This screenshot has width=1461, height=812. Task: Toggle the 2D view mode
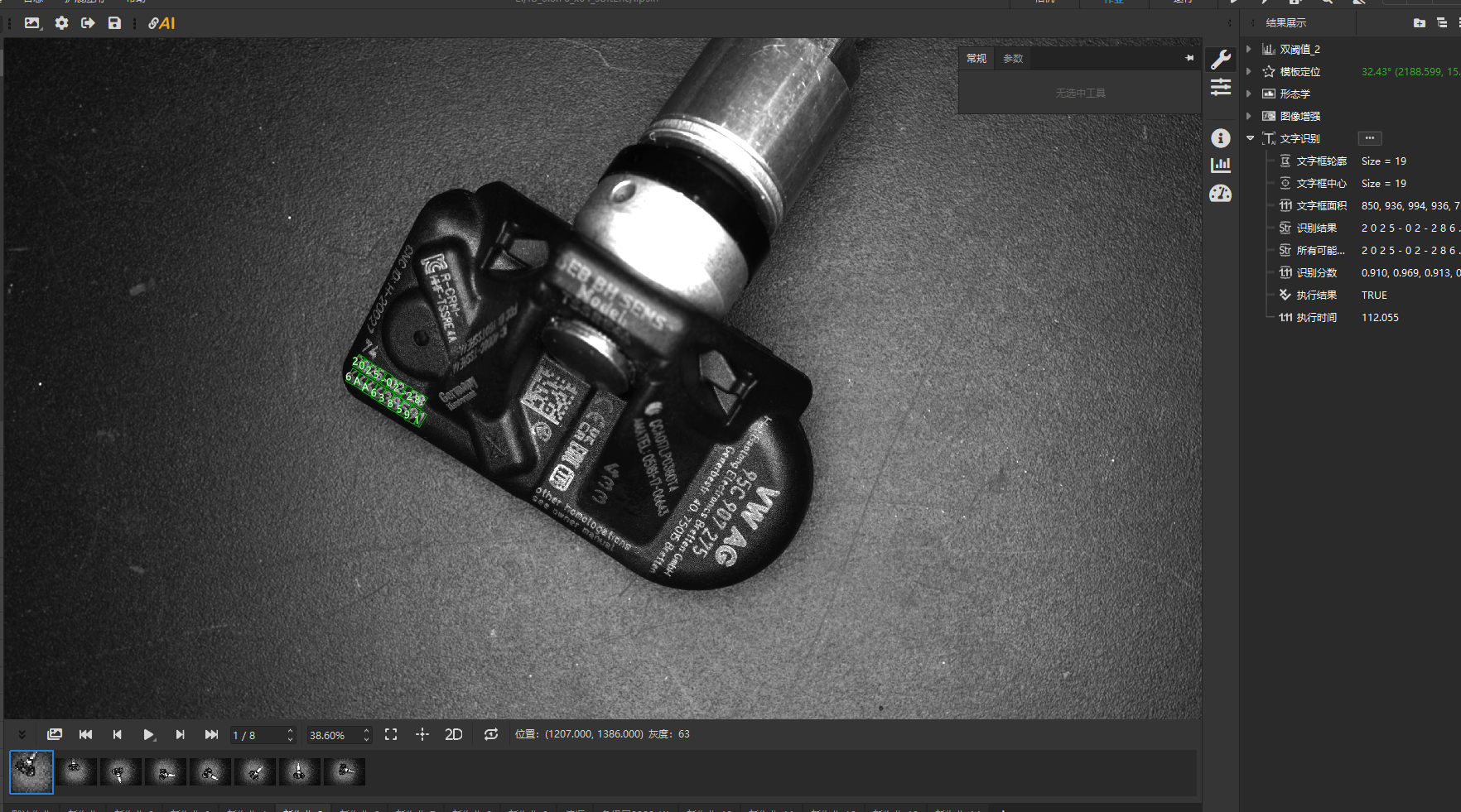[x=454, y=735]
